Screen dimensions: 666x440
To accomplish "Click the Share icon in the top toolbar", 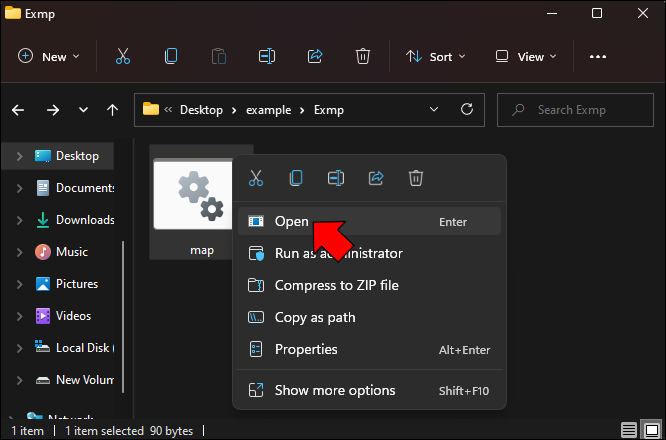I will [315, 57].
